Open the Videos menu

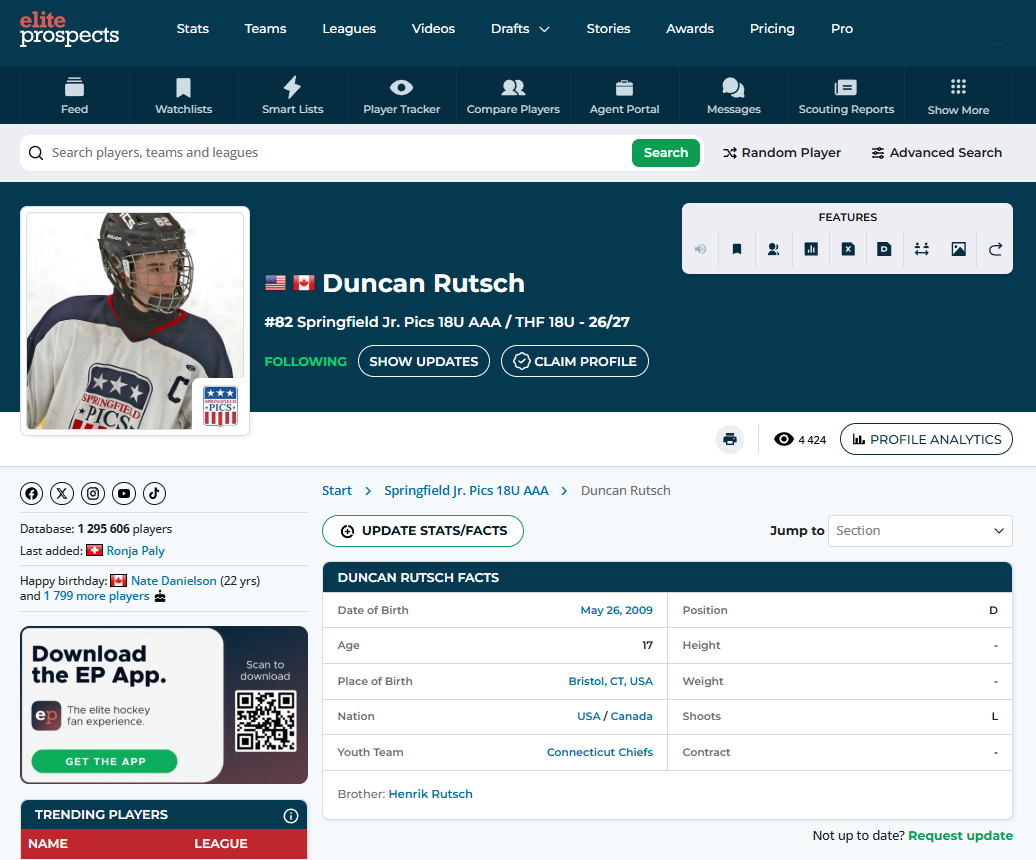[433, 28]
